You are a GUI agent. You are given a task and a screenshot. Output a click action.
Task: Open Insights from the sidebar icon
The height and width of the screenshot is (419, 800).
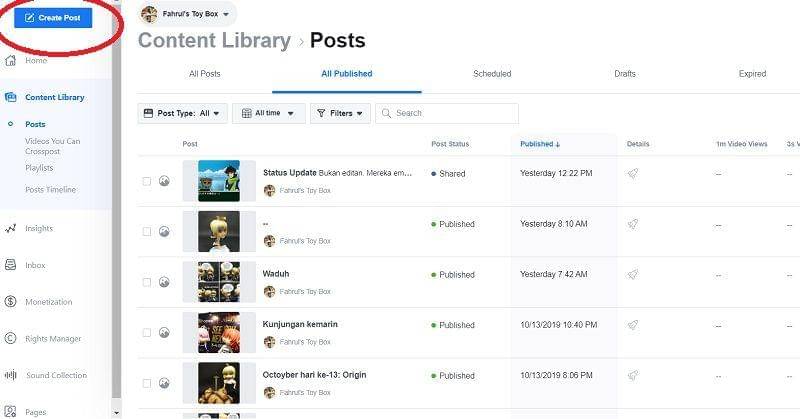10,228
